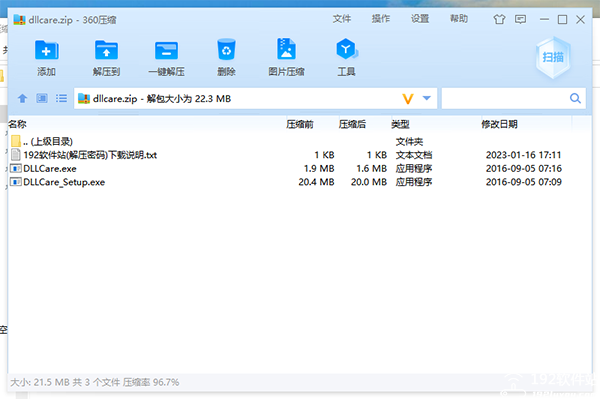Sort by 压缩前 column header

[300, 124]
